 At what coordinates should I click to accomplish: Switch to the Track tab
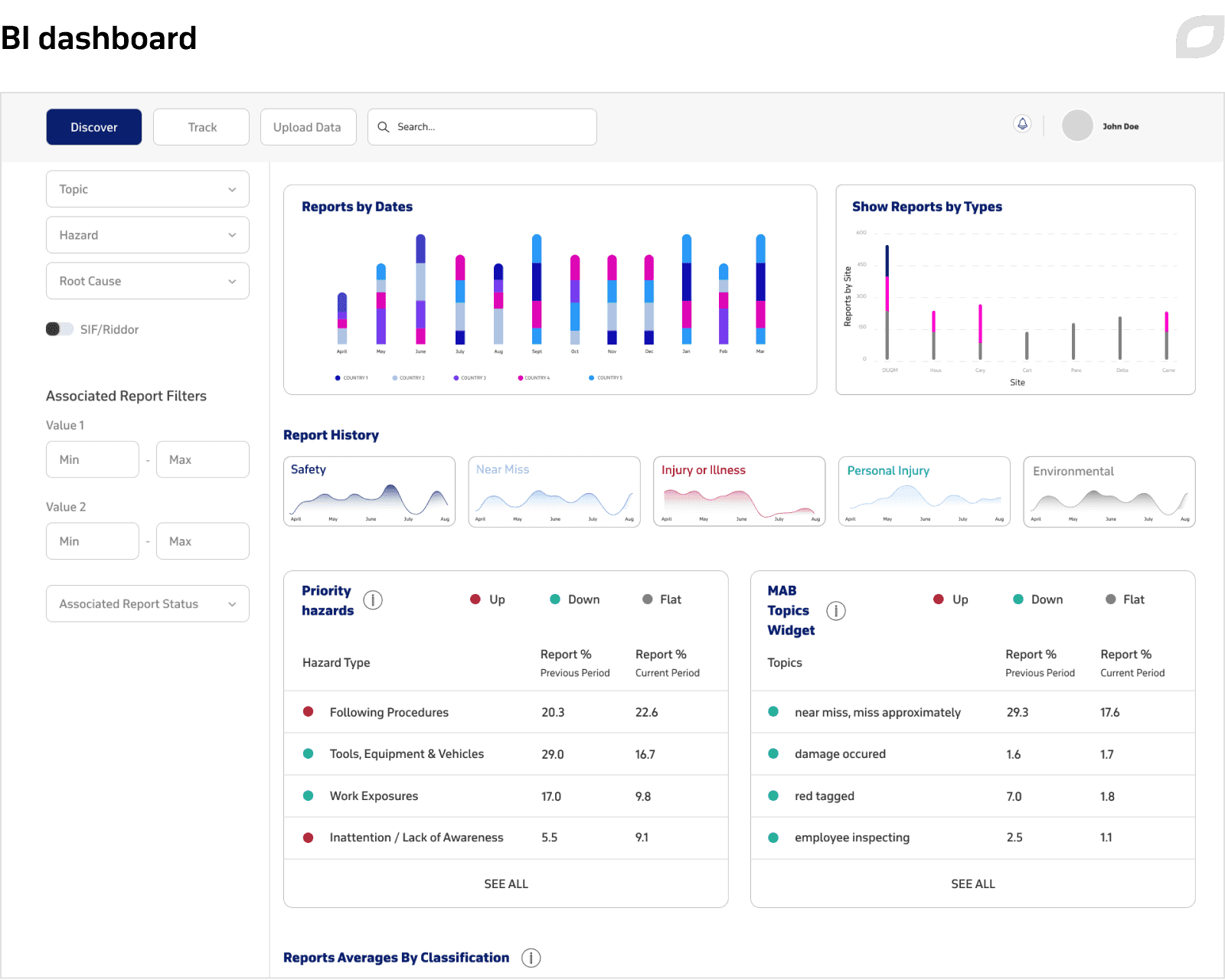(201, 127)
